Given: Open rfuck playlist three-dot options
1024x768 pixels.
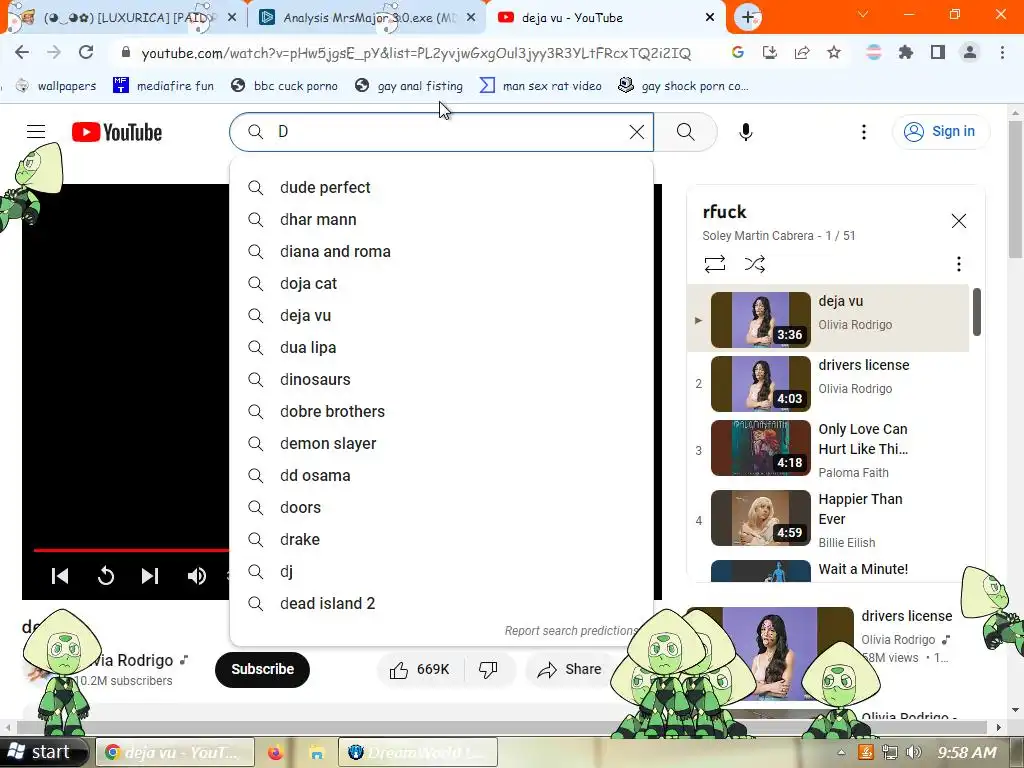Looking at the screenshot, I should coord(959,264).
